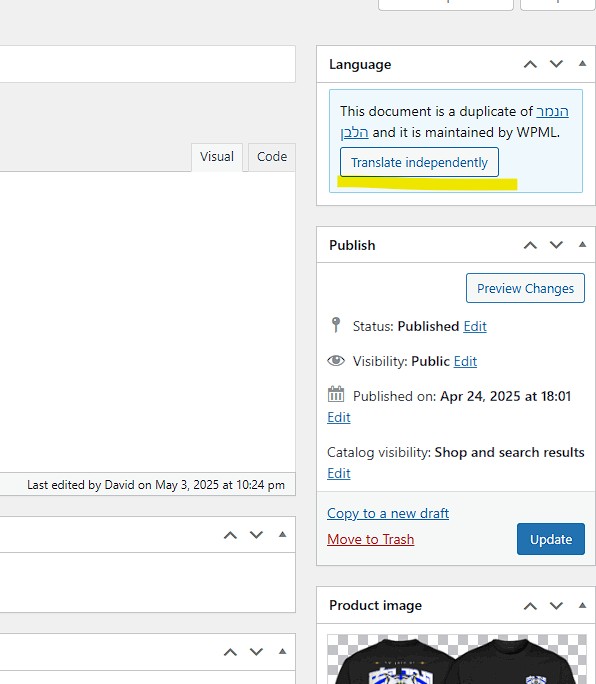
Task: Move Language panel down with chevron
Action: tap(556, 64)
